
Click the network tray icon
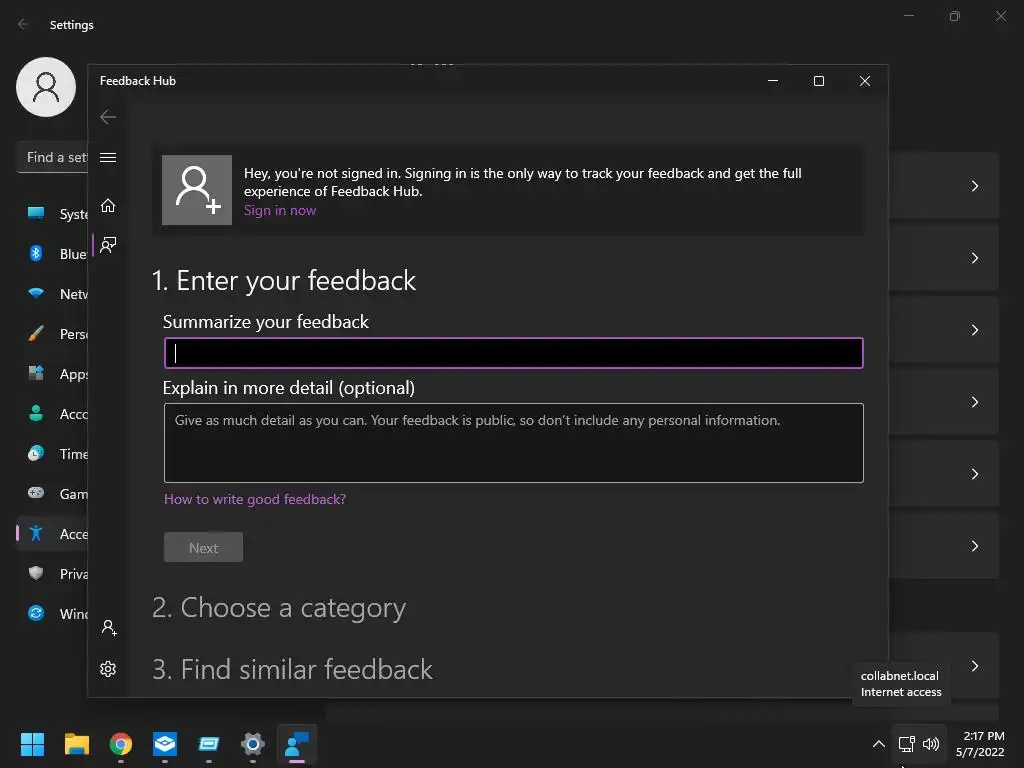(906, 744)
